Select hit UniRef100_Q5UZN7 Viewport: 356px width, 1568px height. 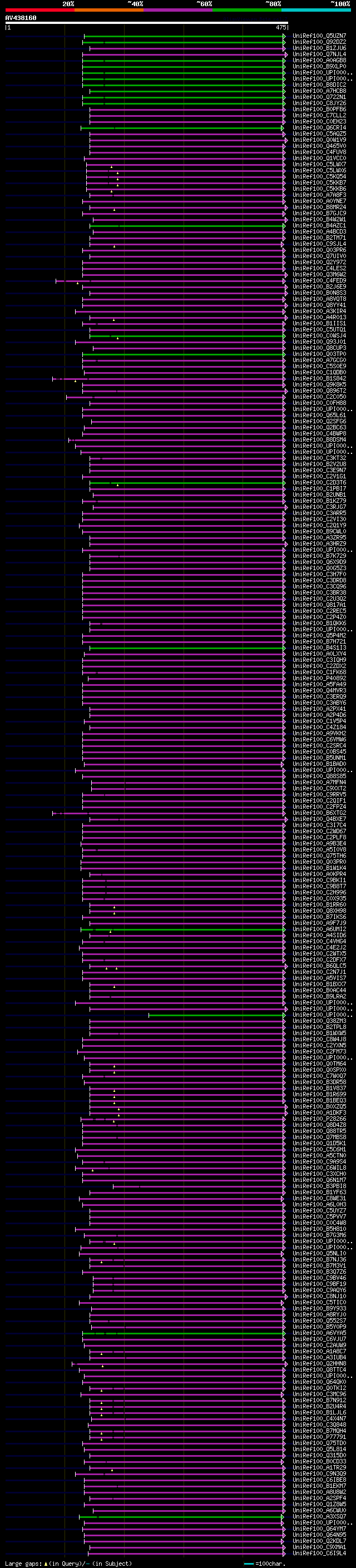tap(319, 36)
